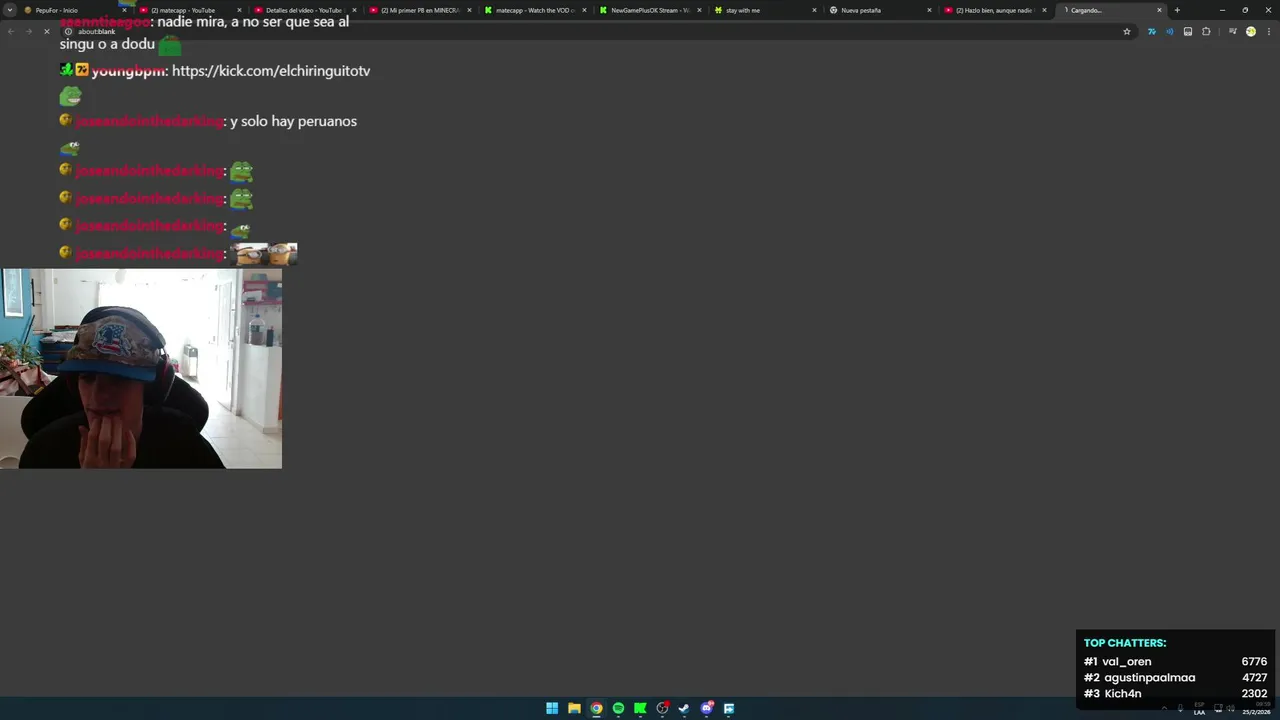This screenshot has height=720, width=1280.
Task: Stop loading the page
Action: click(x=46, y=31)
